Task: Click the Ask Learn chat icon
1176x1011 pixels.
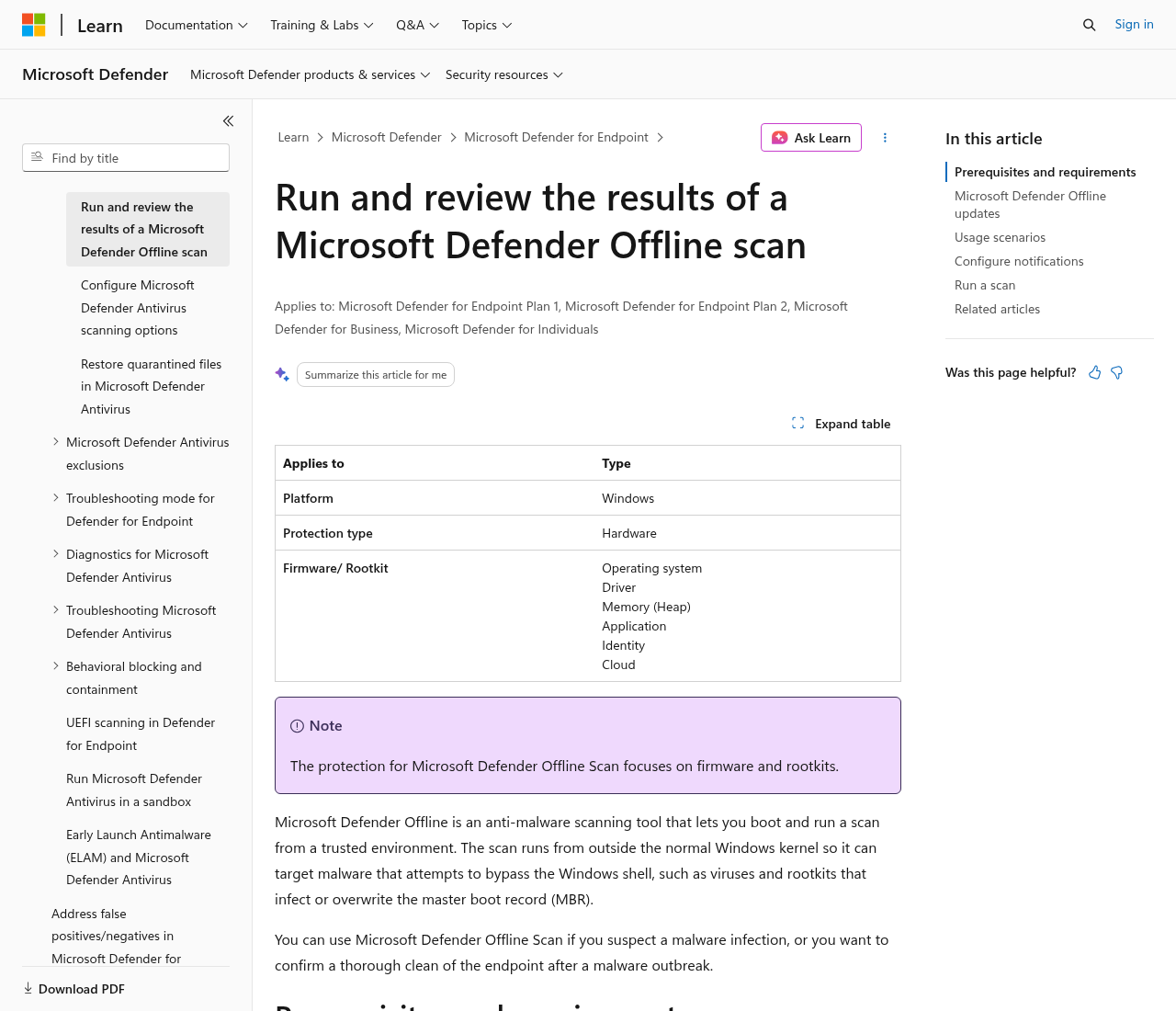Action: click(x=779, y=138)
